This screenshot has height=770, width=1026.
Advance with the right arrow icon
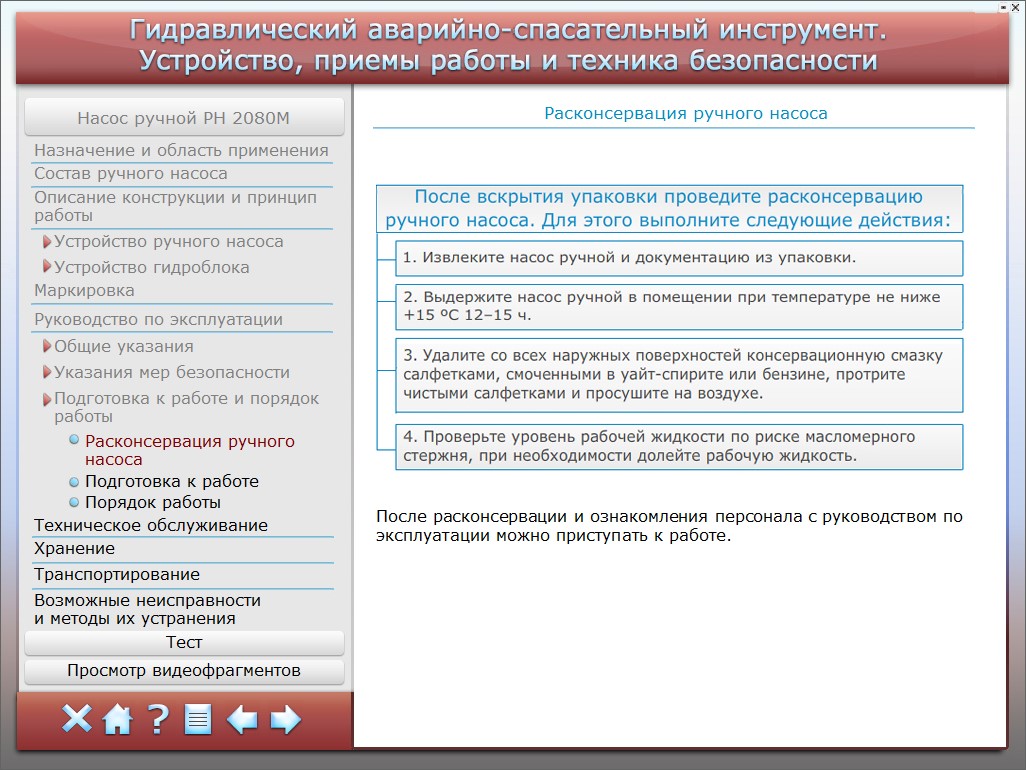coord(285,719)
